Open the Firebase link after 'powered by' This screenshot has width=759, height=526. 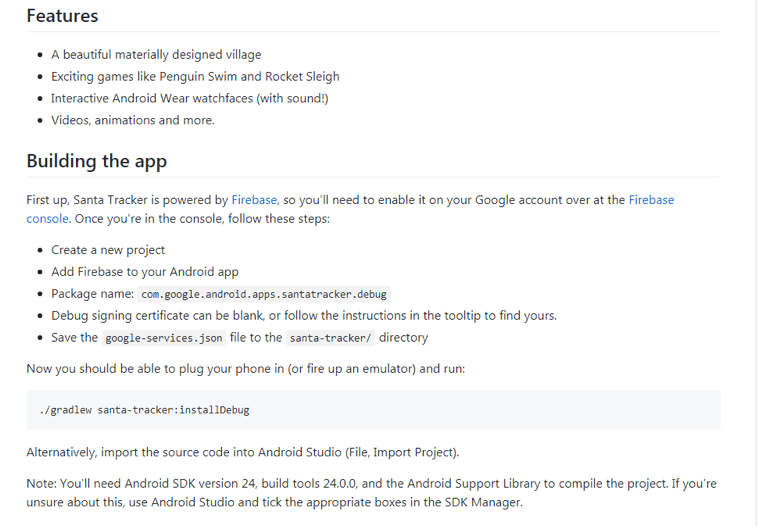254,200
